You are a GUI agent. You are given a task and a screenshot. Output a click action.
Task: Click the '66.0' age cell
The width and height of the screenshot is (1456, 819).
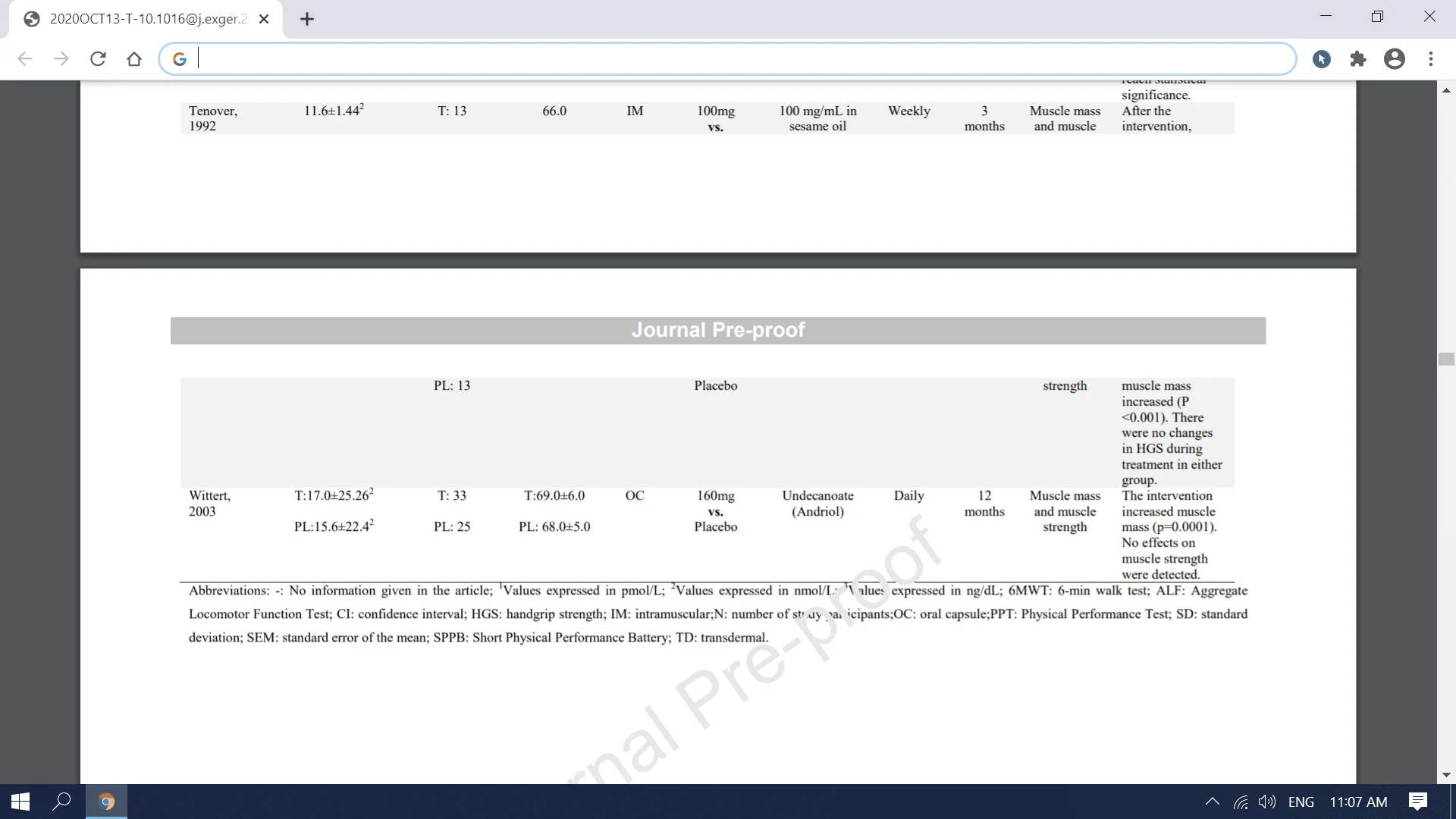[554, 111]
